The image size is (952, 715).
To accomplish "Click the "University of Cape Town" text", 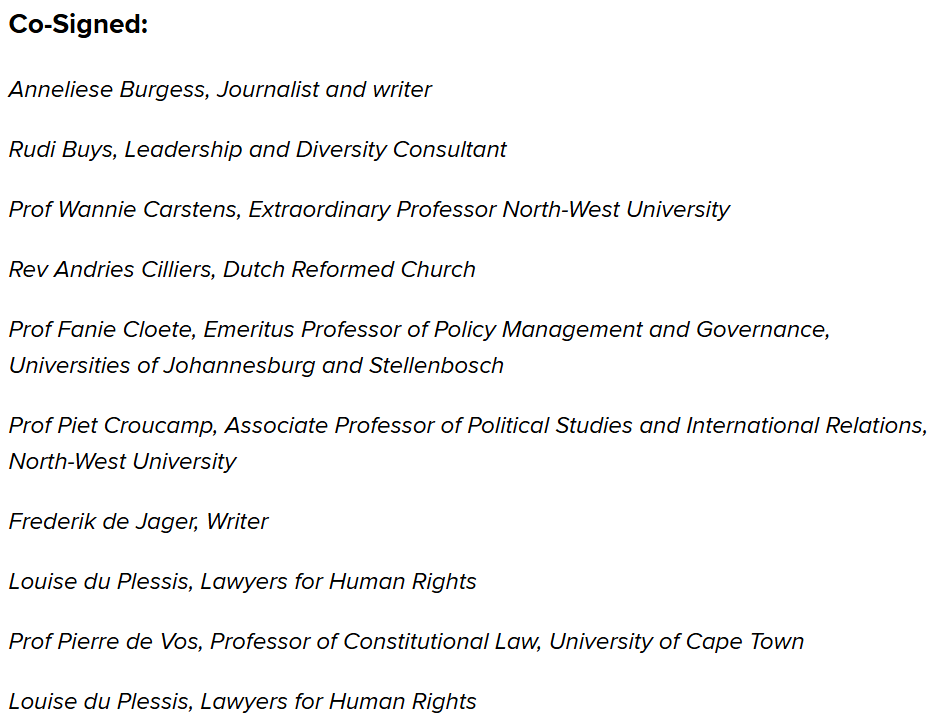I will click(x=676, y=641).
